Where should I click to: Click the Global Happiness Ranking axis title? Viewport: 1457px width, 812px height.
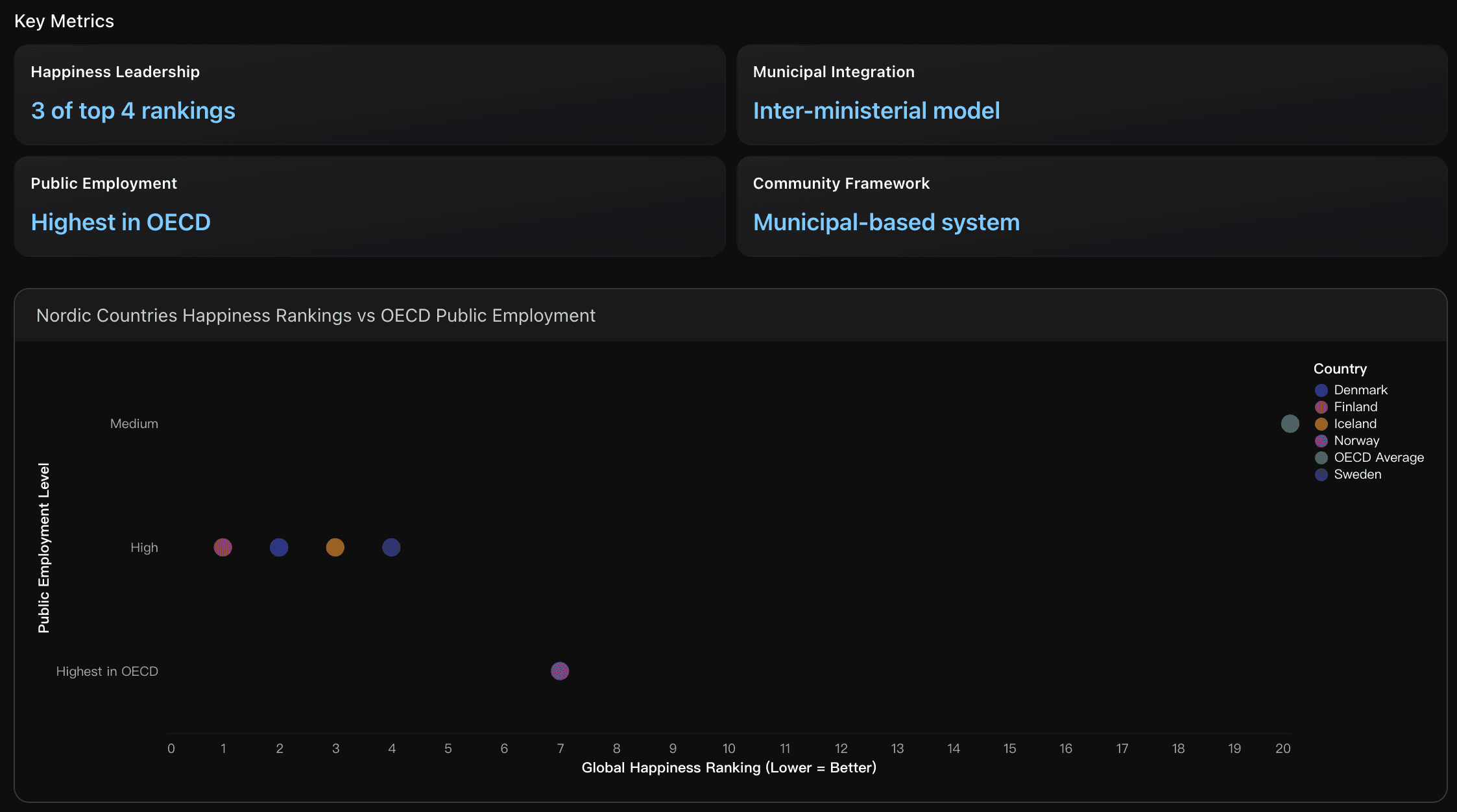[728, 767]
